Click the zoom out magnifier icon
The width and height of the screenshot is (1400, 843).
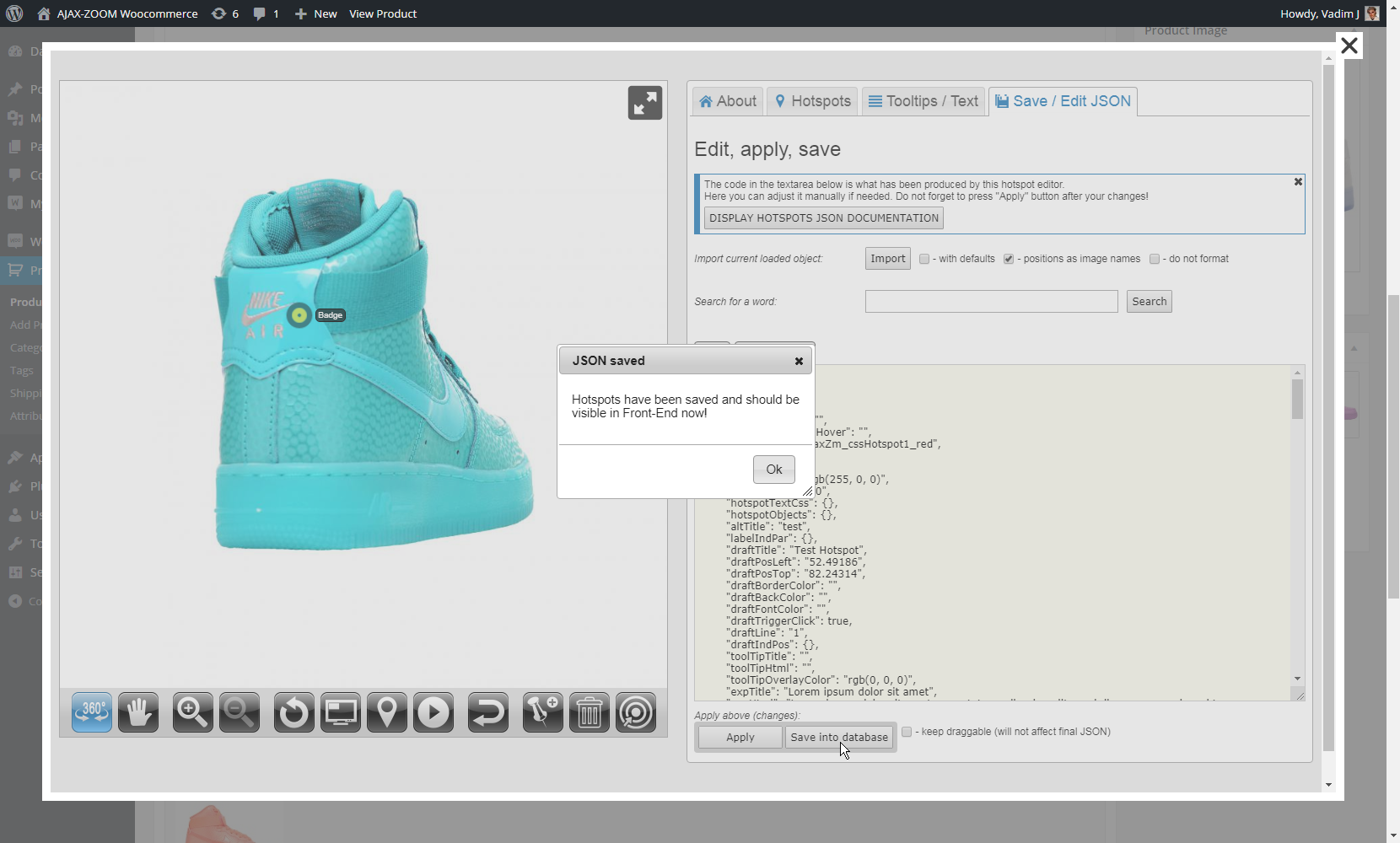240,712
